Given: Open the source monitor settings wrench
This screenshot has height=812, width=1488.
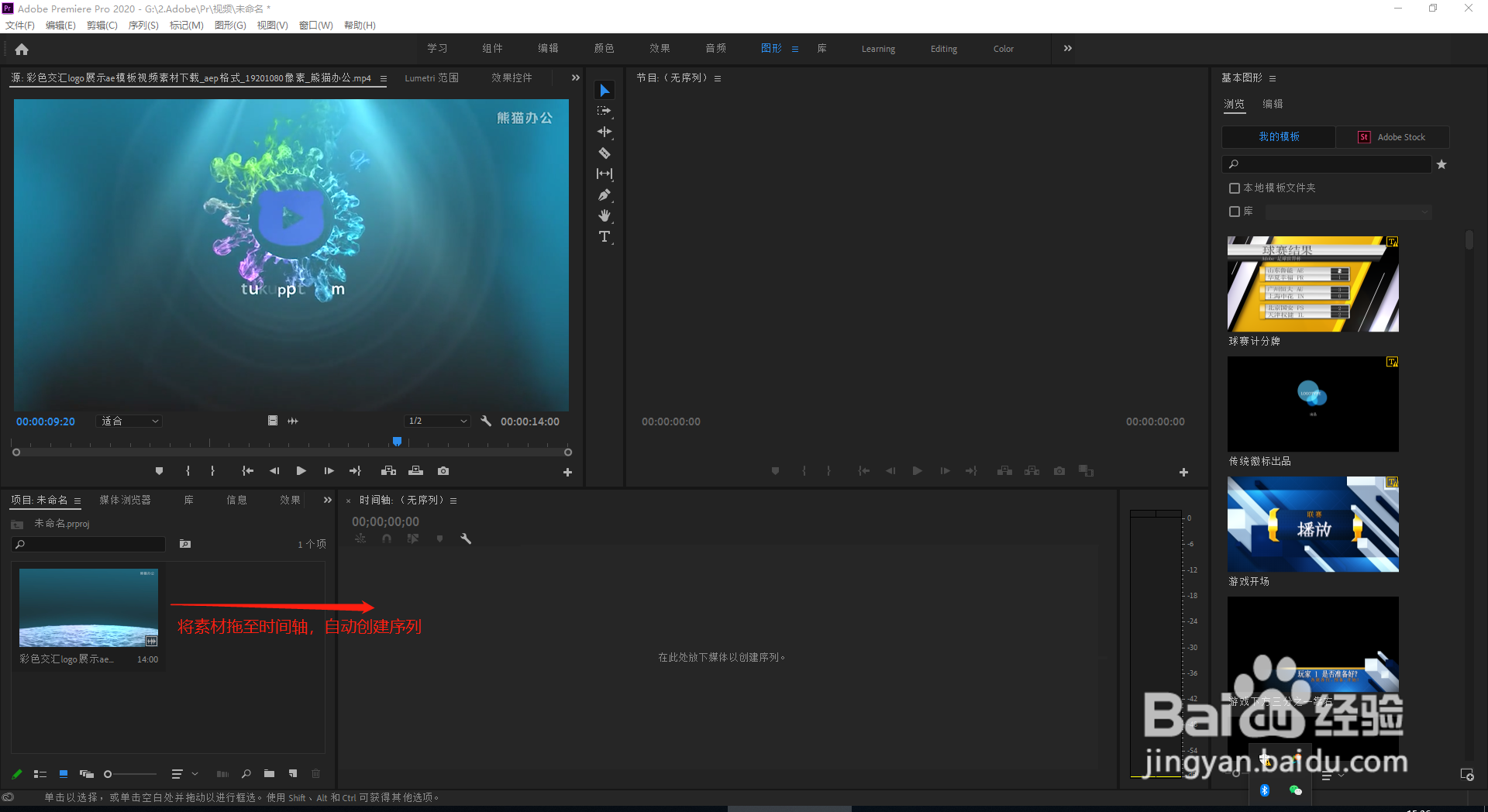Looking at the screenshot, I should pos(486,421).
